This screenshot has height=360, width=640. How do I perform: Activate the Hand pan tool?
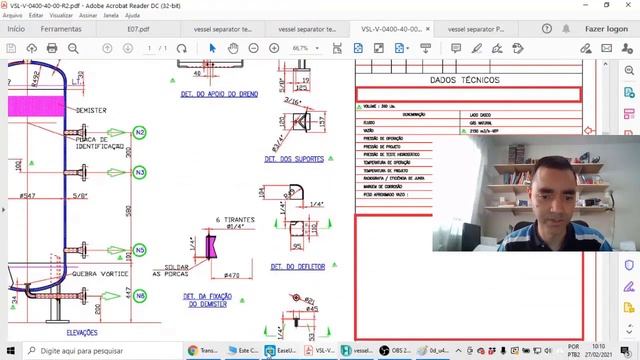(233, 48)
